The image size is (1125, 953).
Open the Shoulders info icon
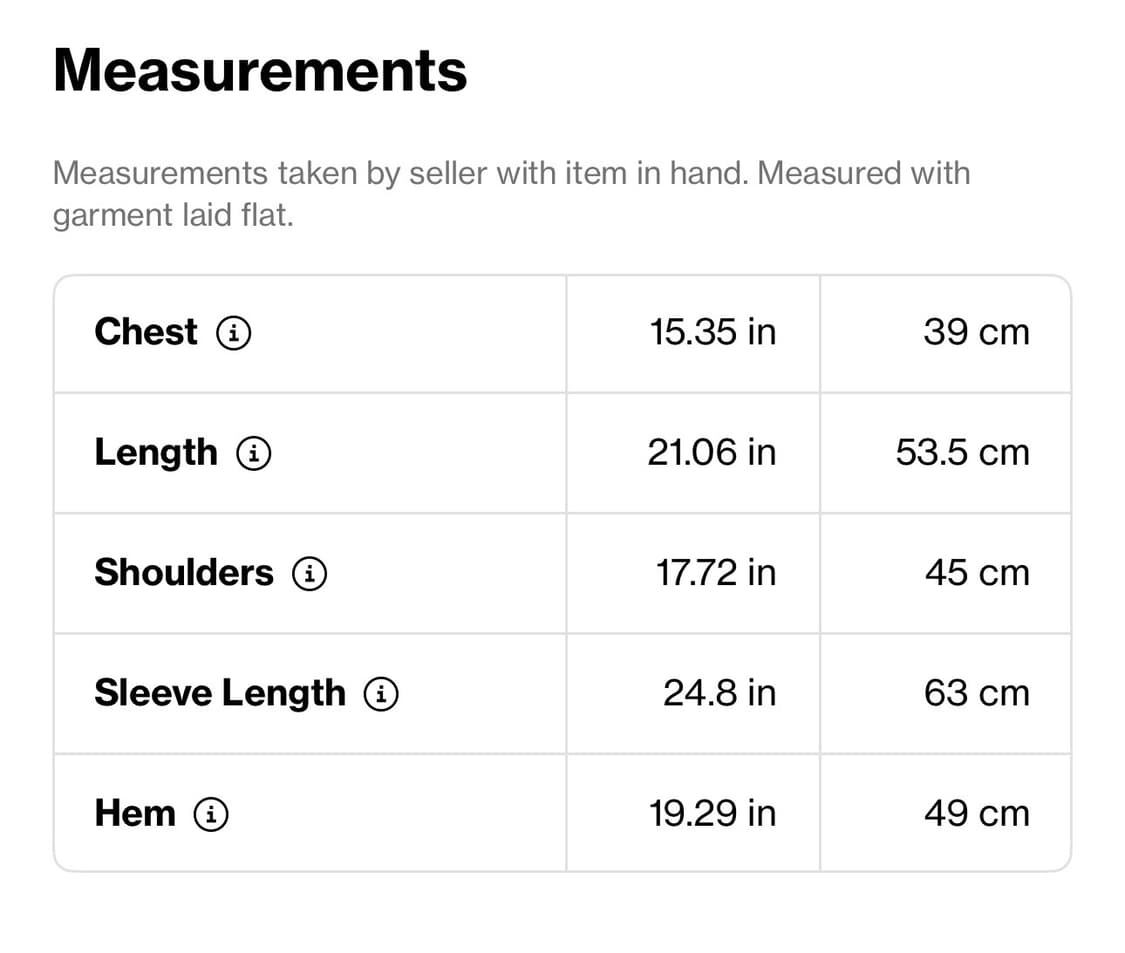pyautogui.click(x=309, y=574)
